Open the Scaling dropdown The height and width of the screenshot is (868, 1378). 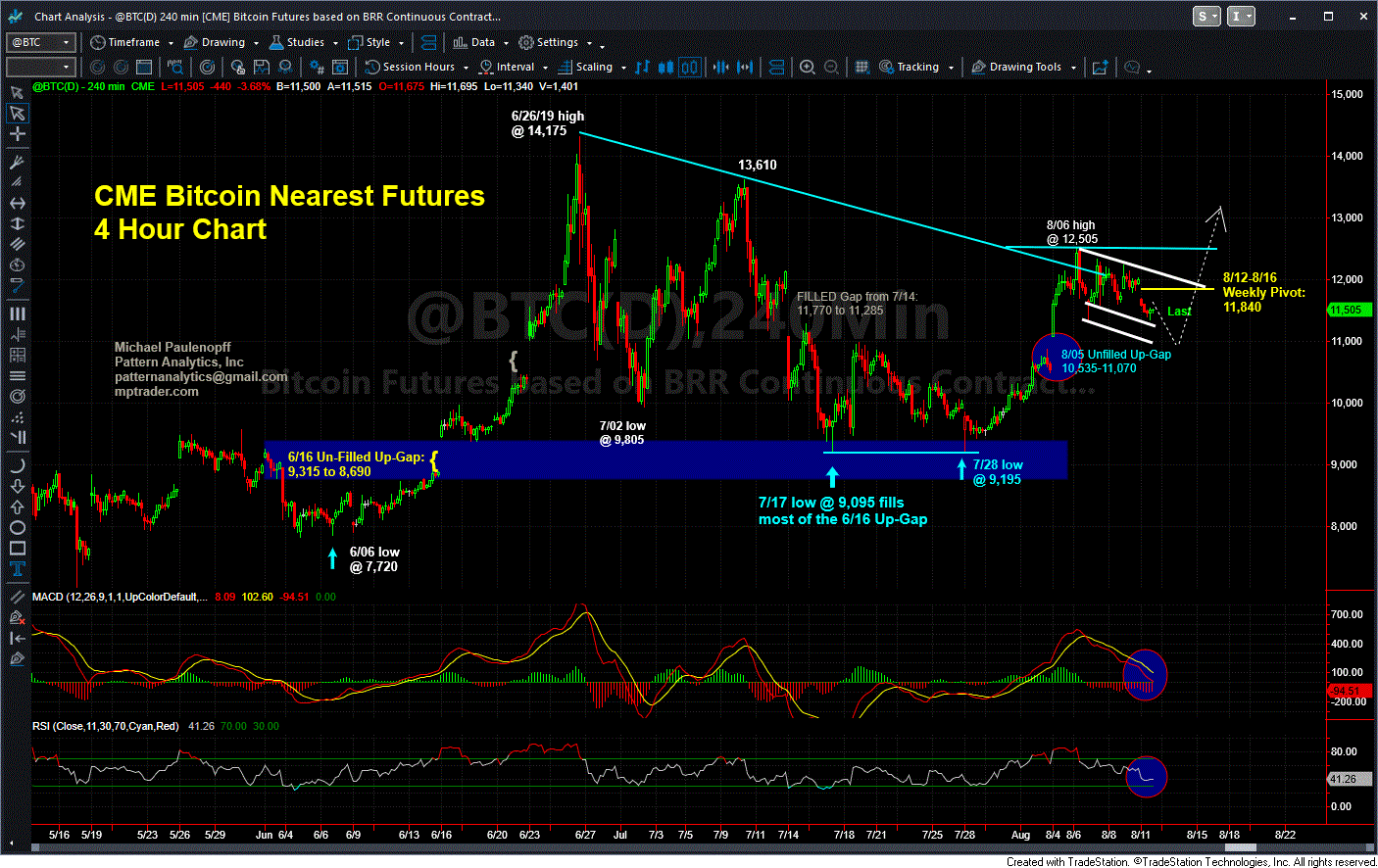pos(592,67)
